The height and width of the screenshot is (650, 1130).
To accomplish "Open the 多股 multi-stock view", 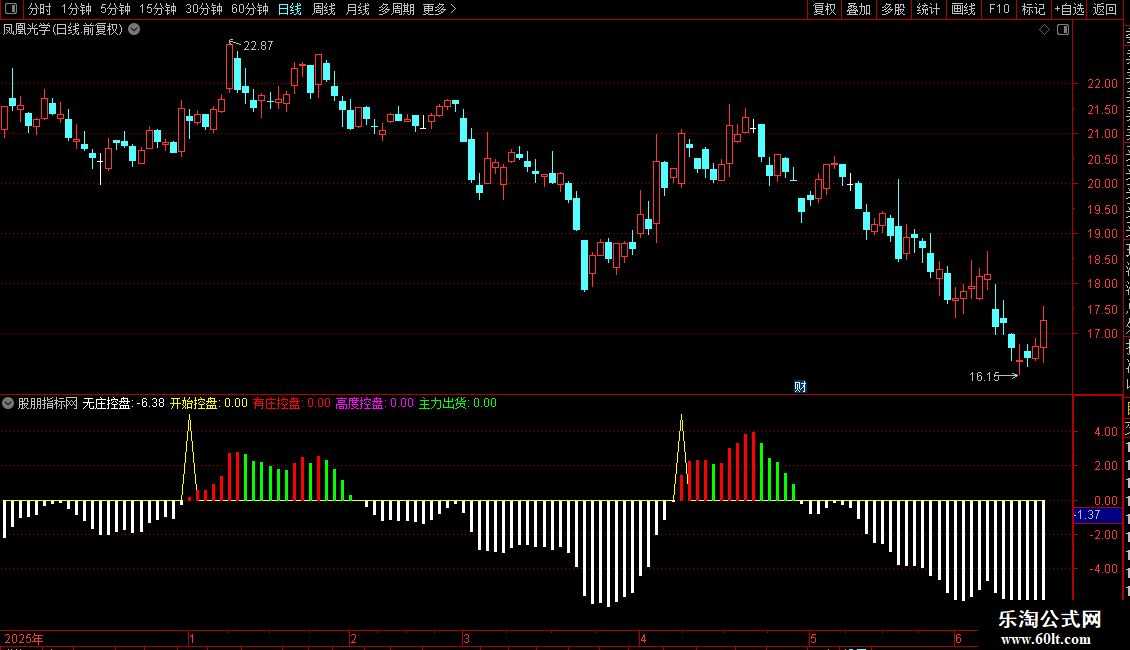I will click(x=893, y=9).
